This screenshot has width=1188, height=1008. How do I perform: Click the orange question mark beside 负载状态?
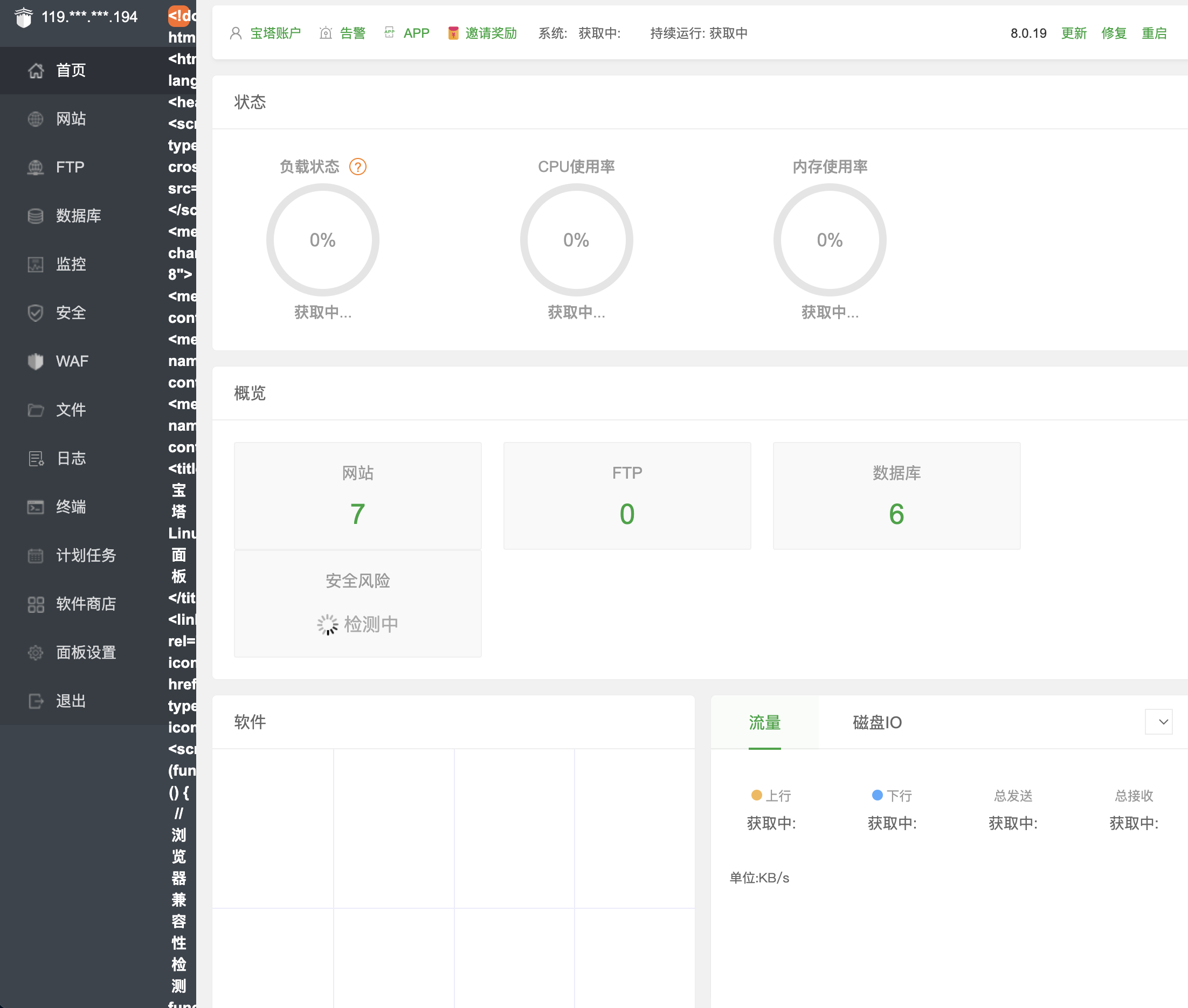coord(358,167)
